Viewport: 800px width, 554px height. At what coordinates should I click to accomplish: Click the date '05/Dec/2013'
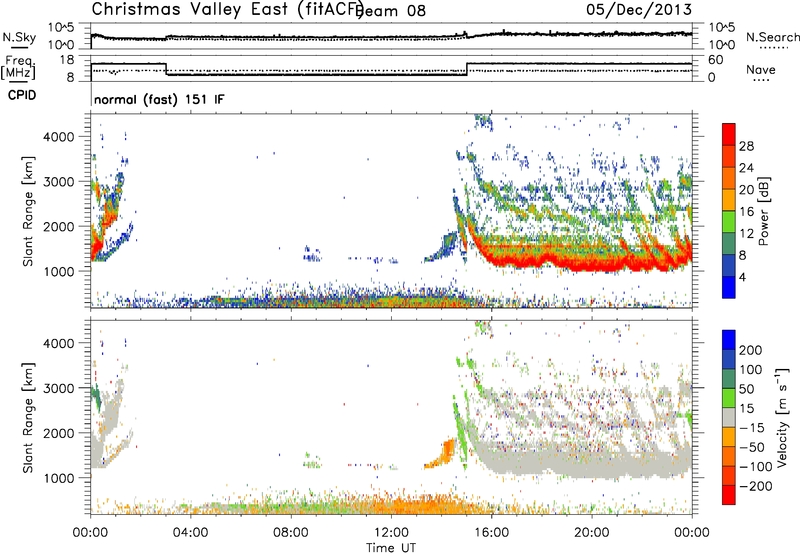click(639, 9)
